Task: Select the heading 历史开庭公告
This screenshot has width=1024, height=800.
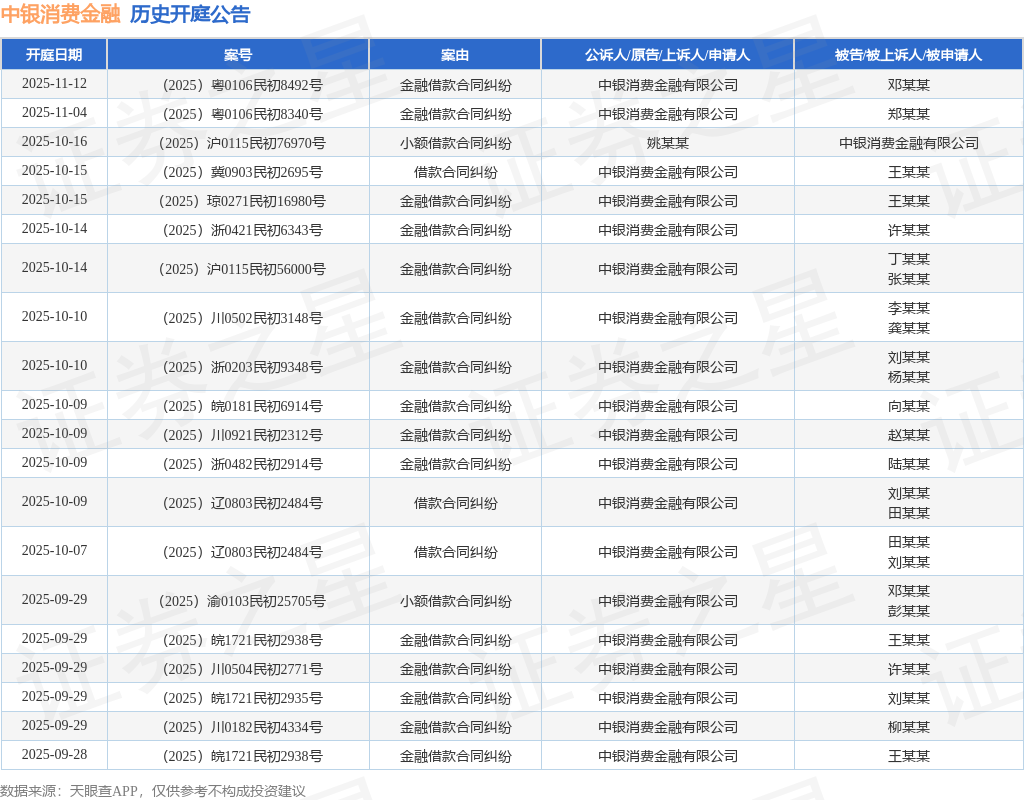Action: [x=190, y=14]
